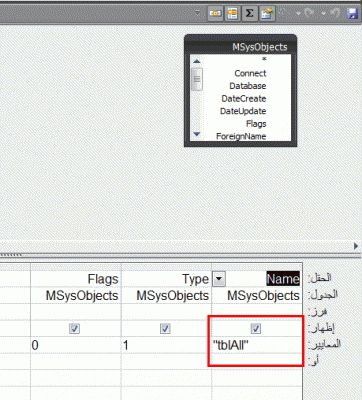Select the Database field in MSysObjects list
Viewport: 362px width, 400px height.
click(248, 86)
